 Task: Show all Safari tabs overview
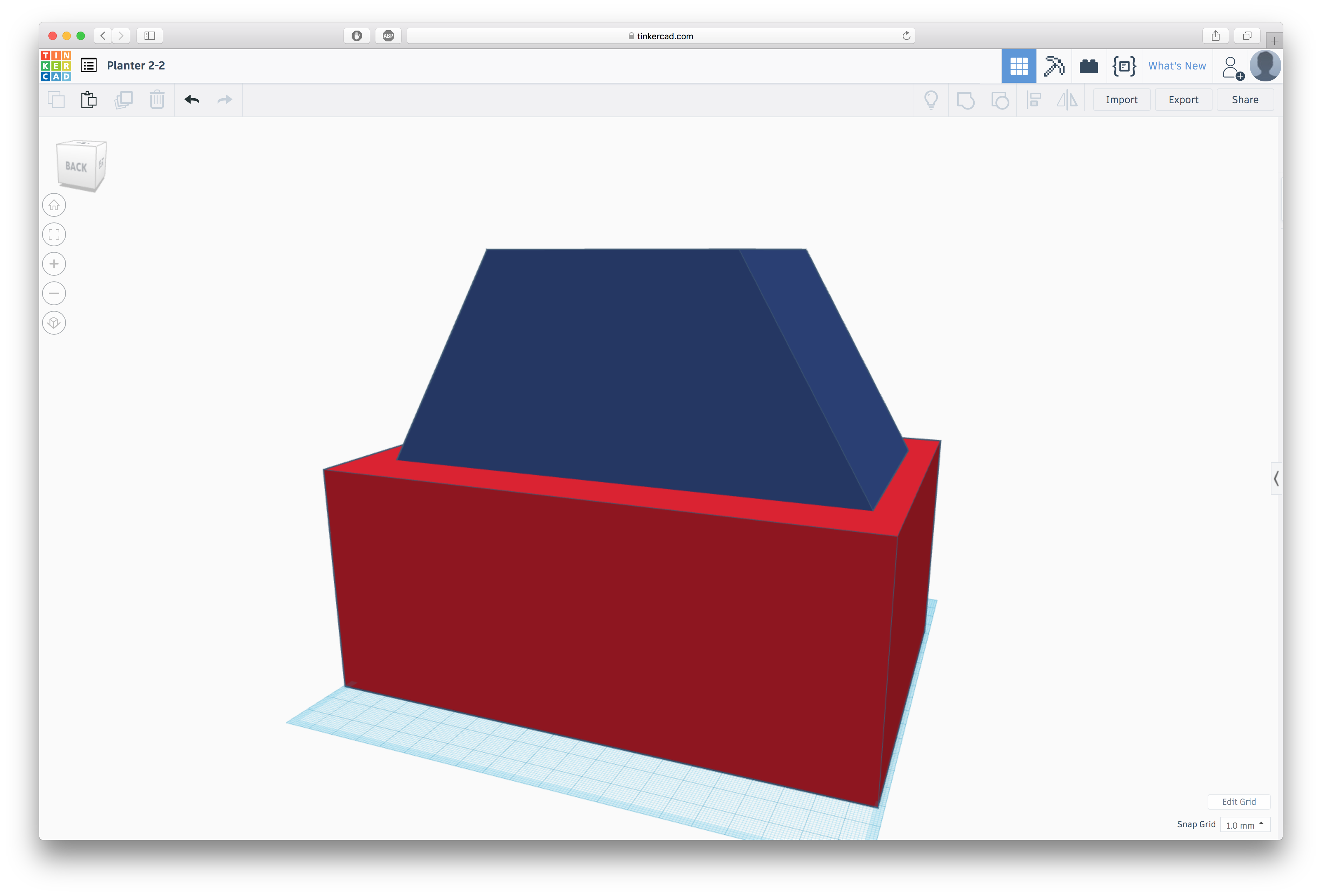click(1246, 36)
